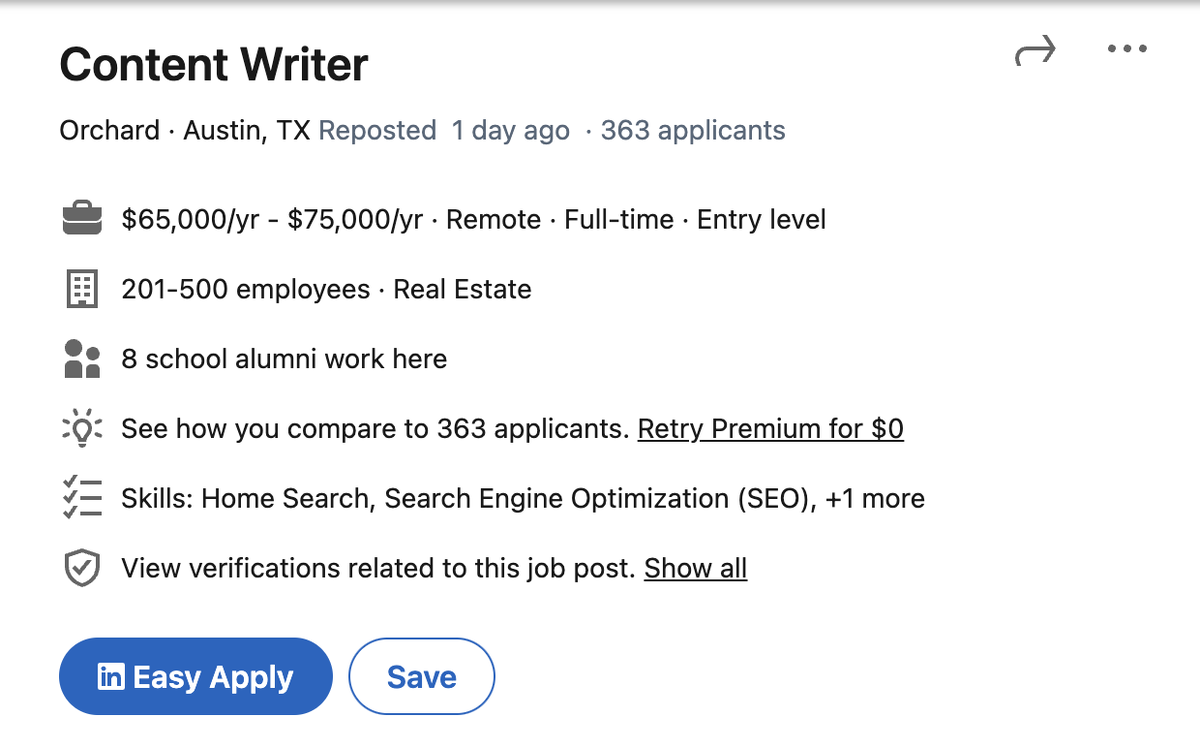Click the share arrow icon

click(x=1035, y=51)
